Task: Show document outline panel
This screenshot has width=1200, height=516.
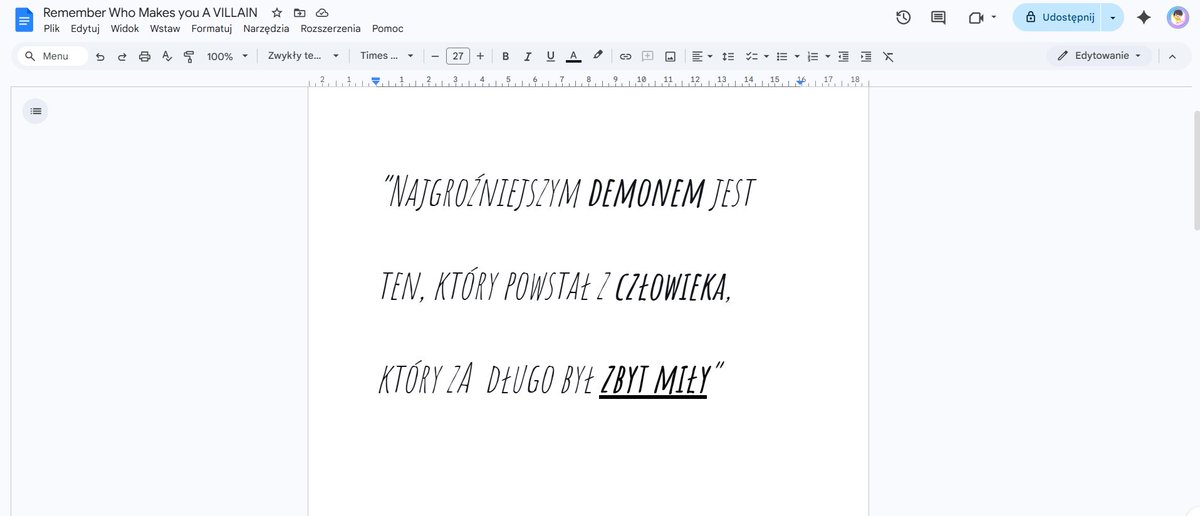Action: [x=36, y=111]
